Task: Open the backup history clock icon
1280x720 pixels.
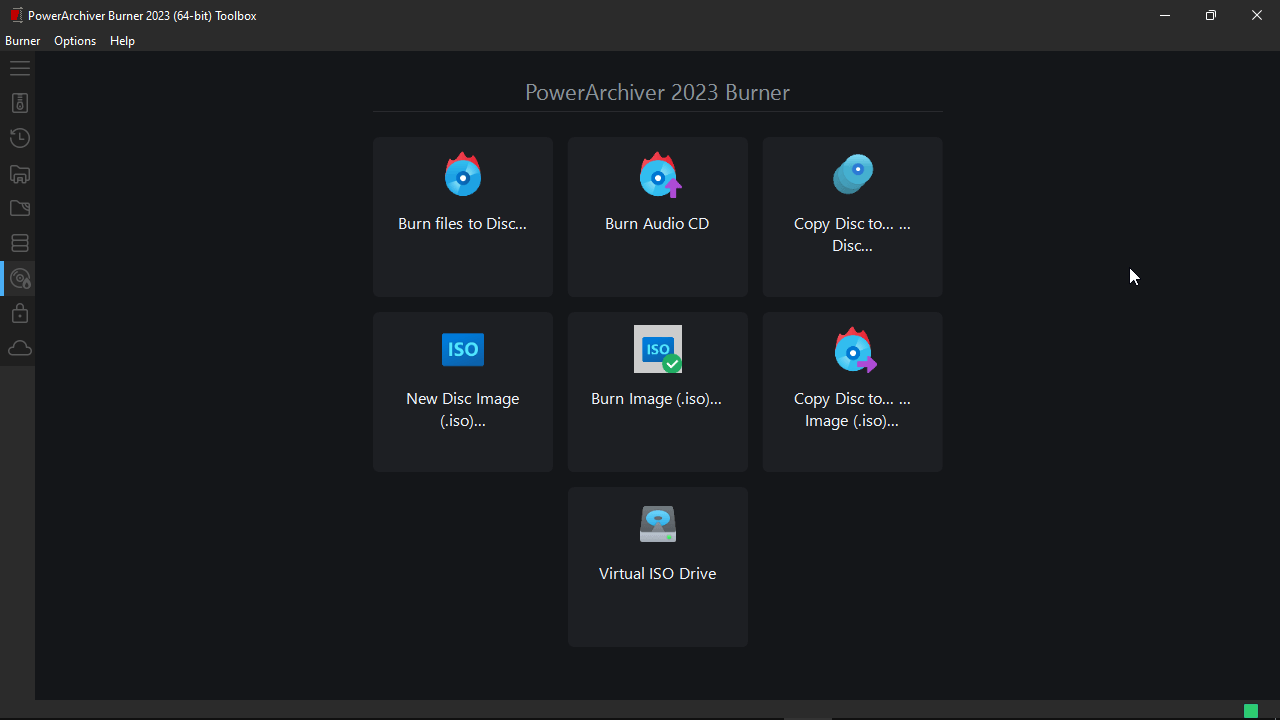Action: [x=19, y=138]
